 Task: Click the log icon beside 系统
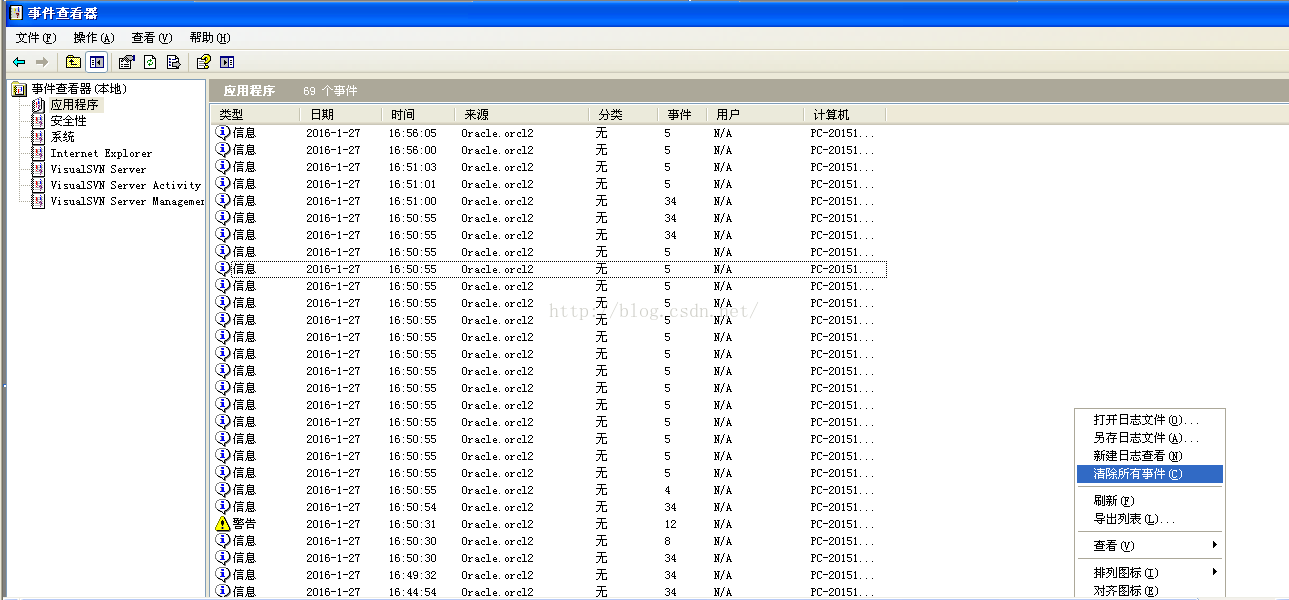[39, 137]
